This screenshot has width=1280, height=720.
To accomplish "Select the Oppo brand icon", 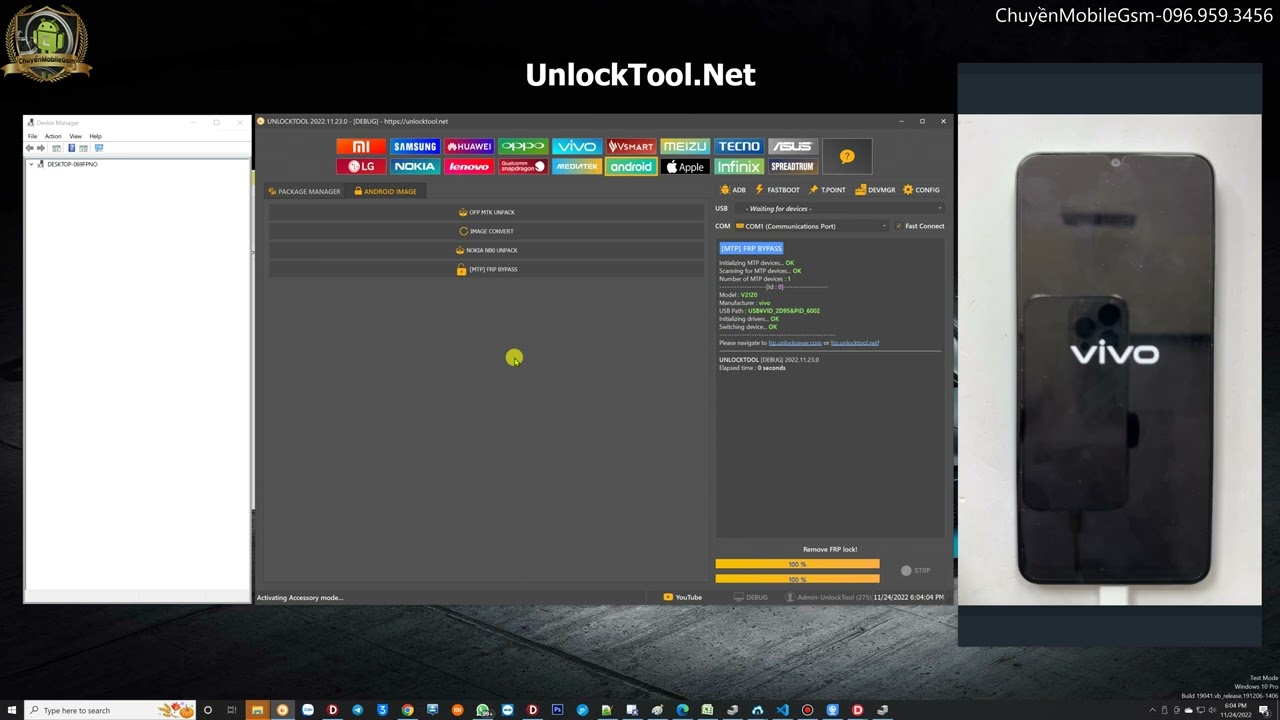I will point(523,146).
